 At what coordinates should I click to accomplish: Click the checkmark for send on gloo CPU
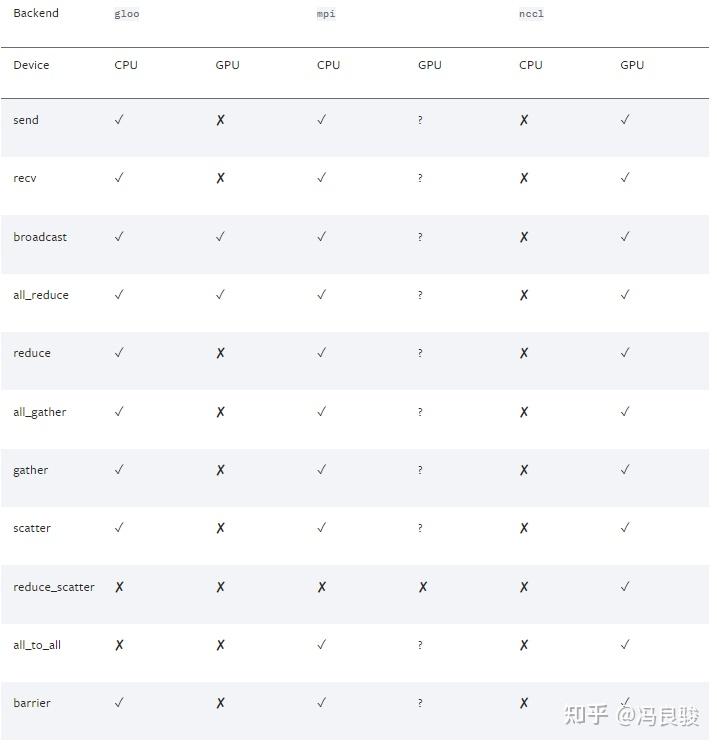119,120
